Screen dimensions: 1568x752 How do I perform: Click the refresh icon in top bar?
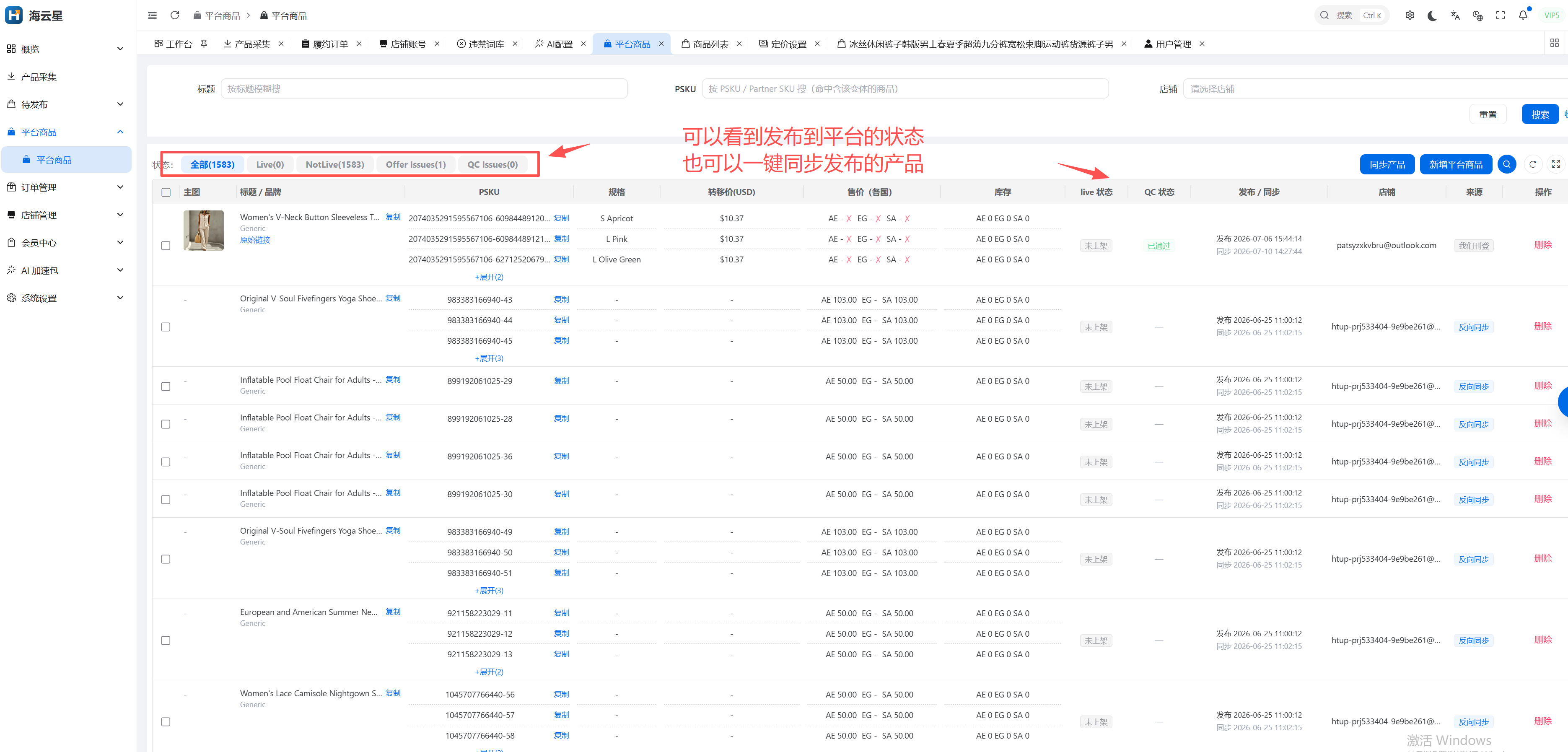tap(175, 15)
